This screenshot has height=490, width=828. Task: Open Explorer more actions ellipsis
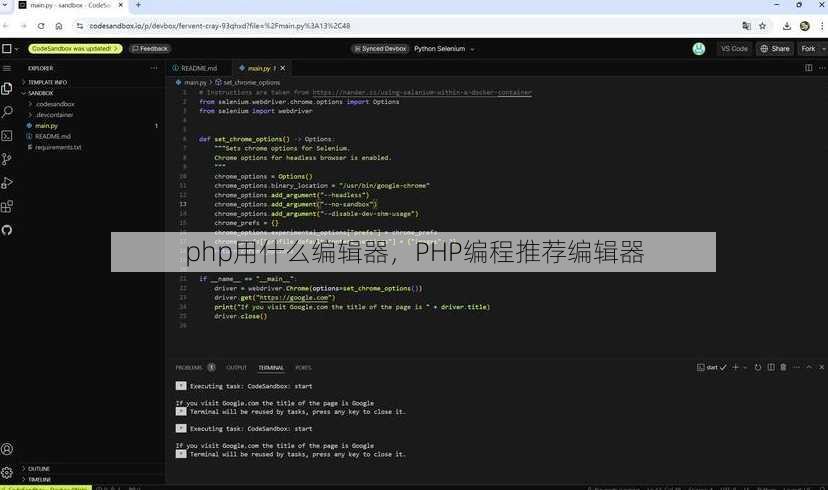tap(154, 68)
